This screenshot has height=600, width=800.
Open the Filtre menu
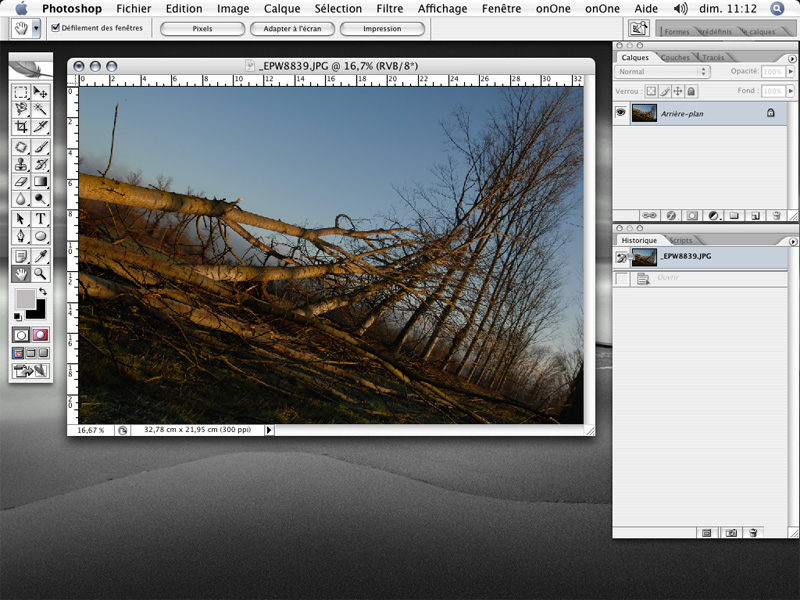(x=390, y=9)
